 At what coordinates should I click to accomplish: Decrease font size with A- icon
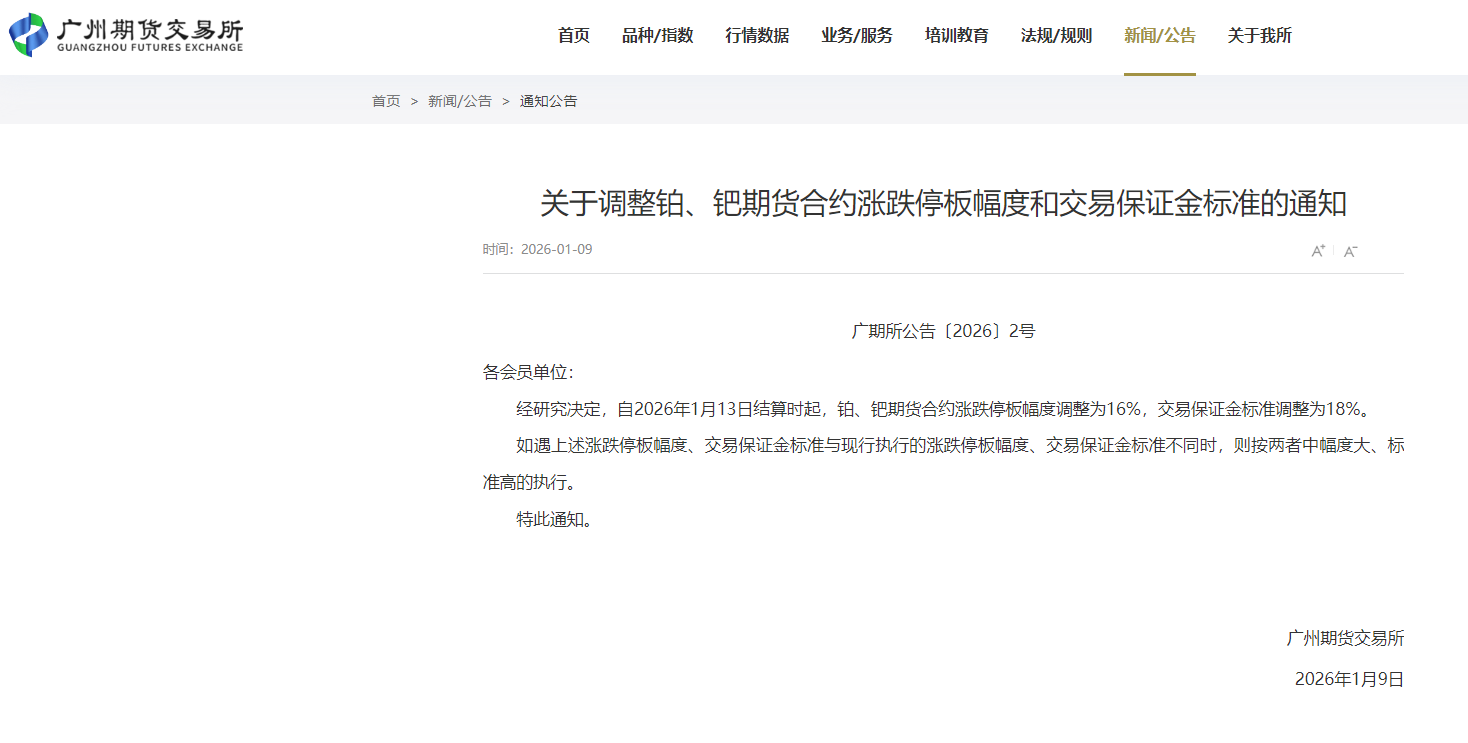1350,251
